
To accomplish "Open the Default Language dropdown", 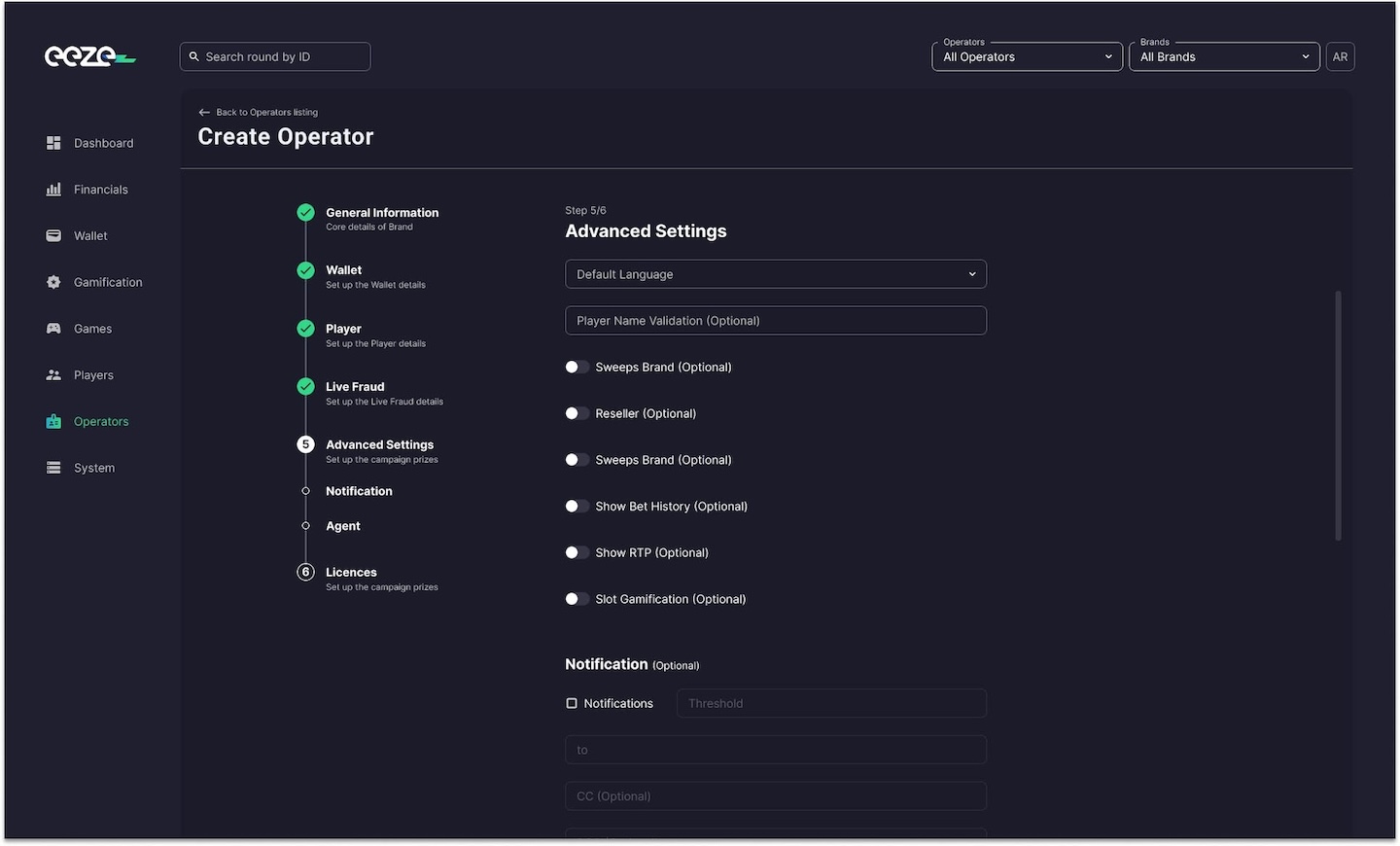I will tap(775, 274).
